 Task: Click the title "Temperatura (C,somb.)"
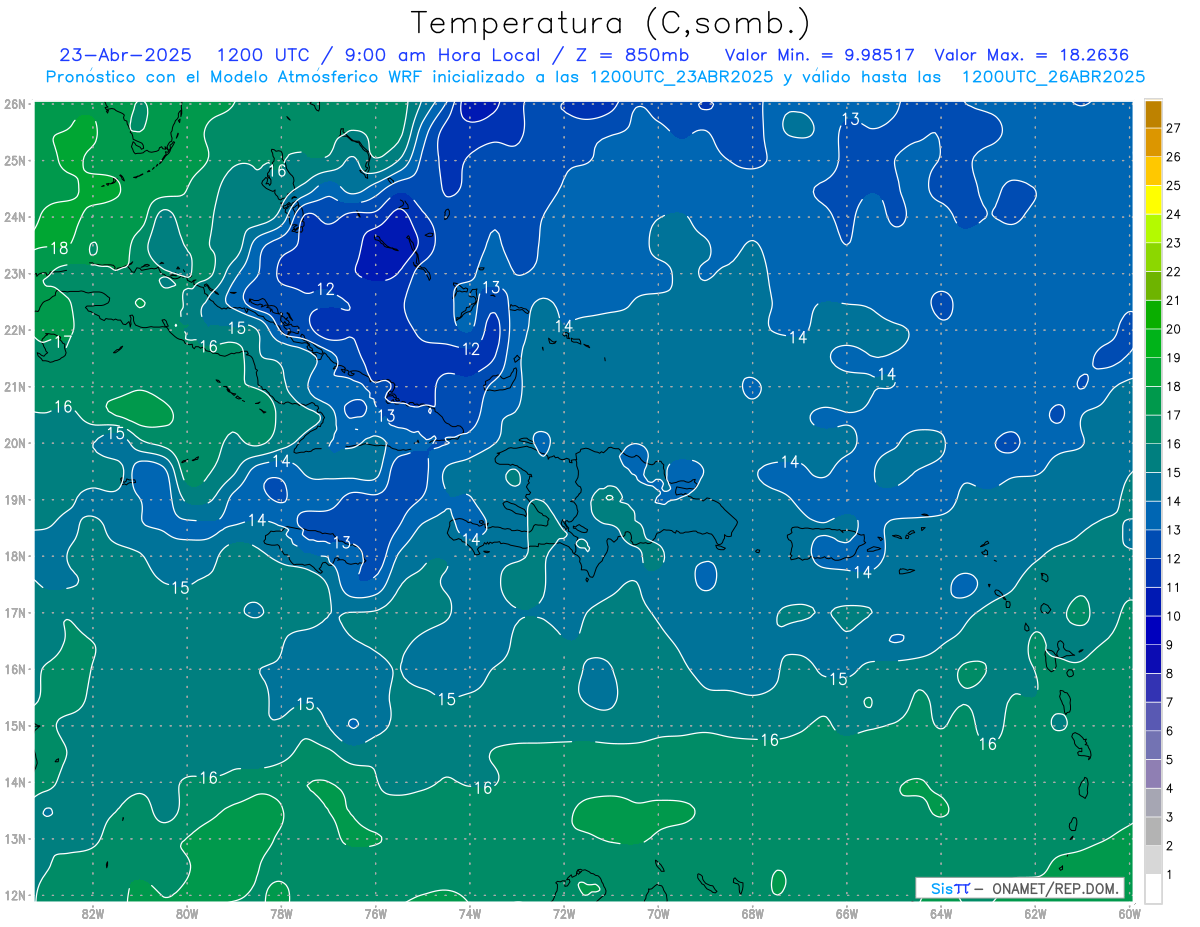tap(611, 23)
